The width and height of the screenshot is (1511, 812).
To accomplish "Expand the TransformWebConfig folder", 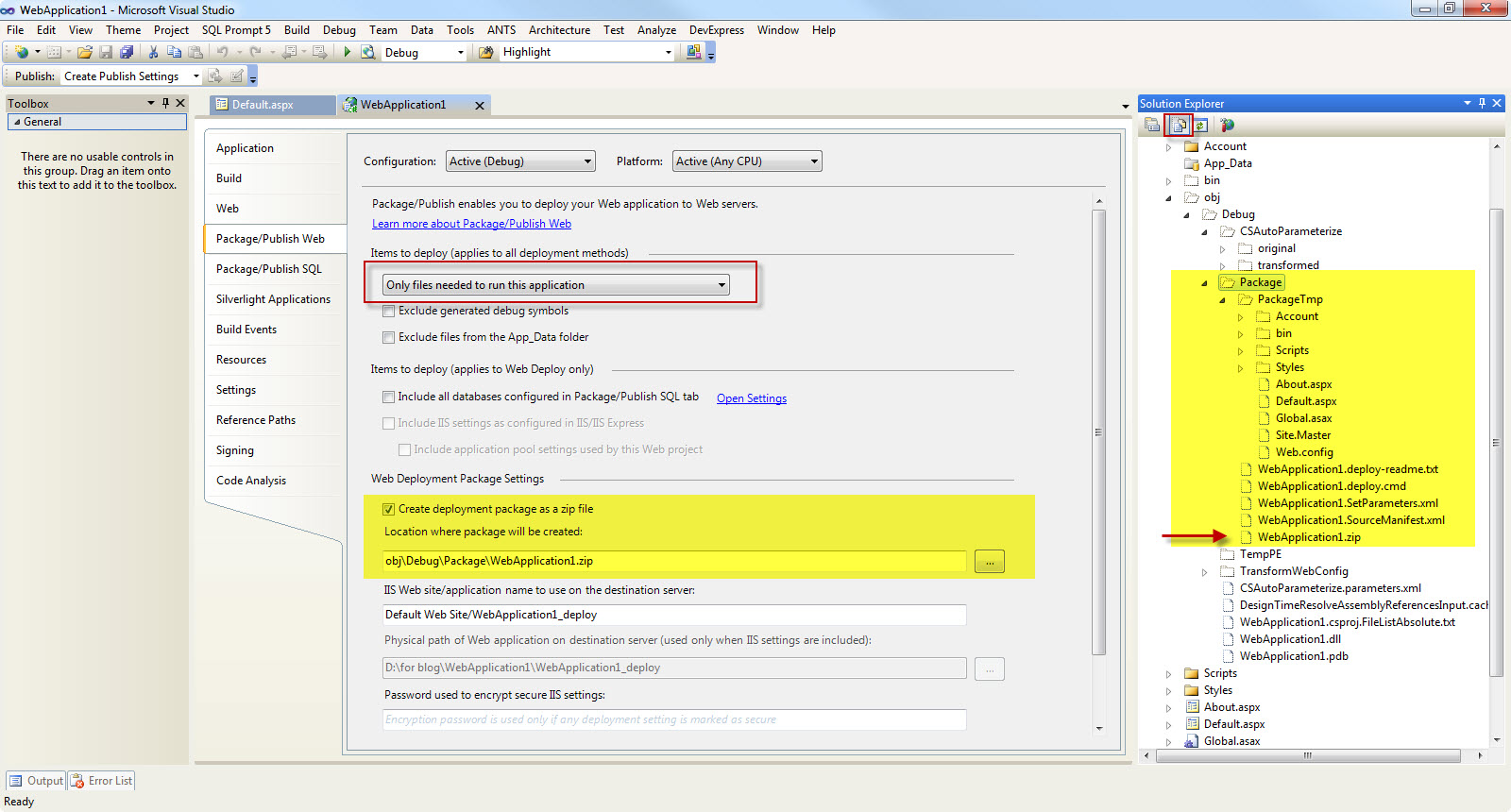I will (x=1204, y=572).
